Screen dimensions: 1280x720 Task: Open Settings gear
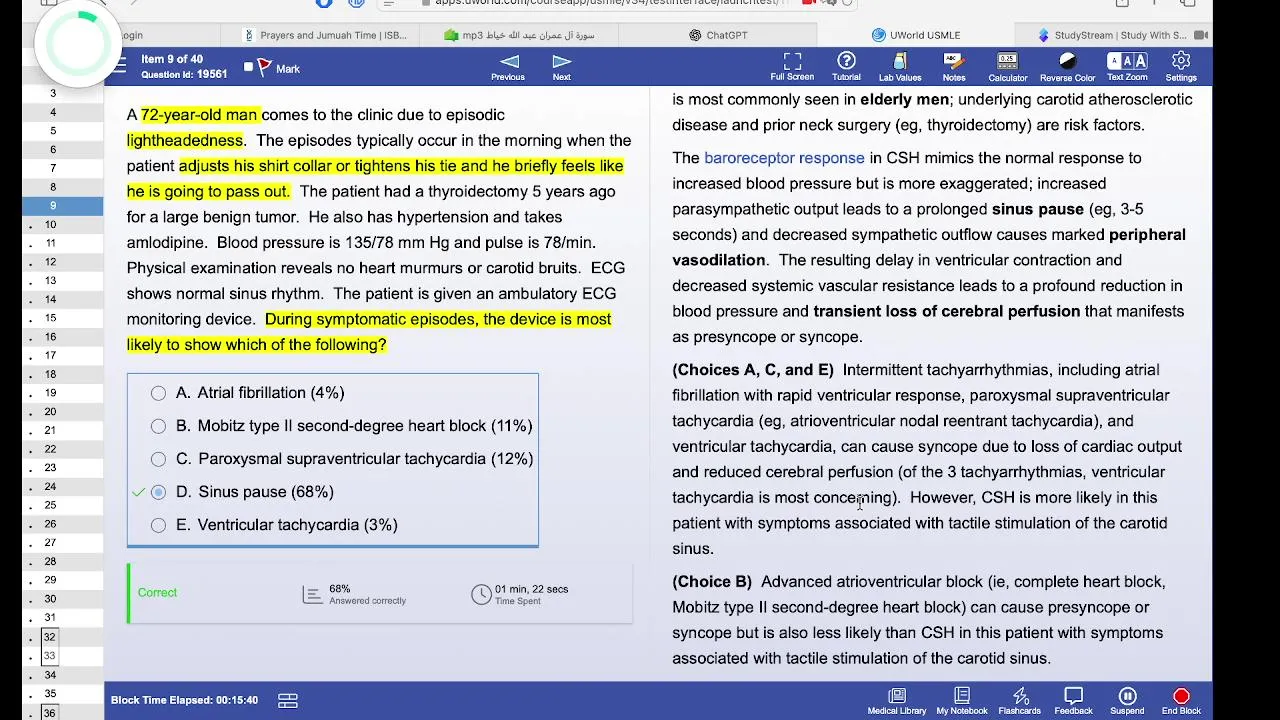1181,67
